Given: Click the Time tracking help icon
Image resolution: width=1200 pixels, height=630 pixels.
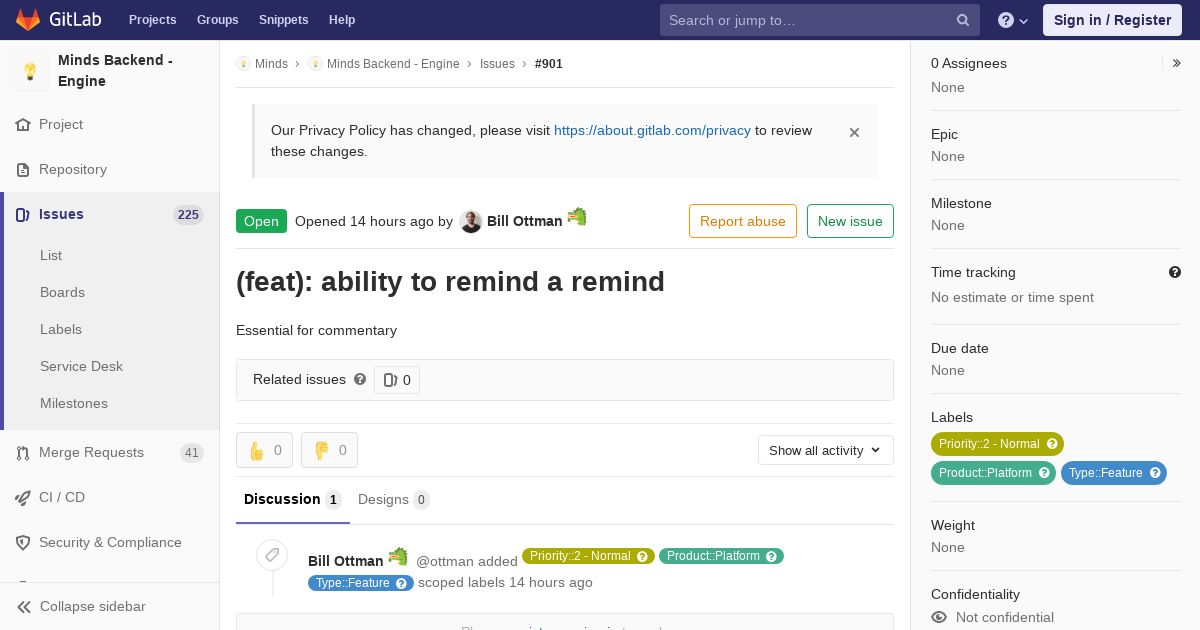Looking at the screenshot, I should pos(1175,272).
